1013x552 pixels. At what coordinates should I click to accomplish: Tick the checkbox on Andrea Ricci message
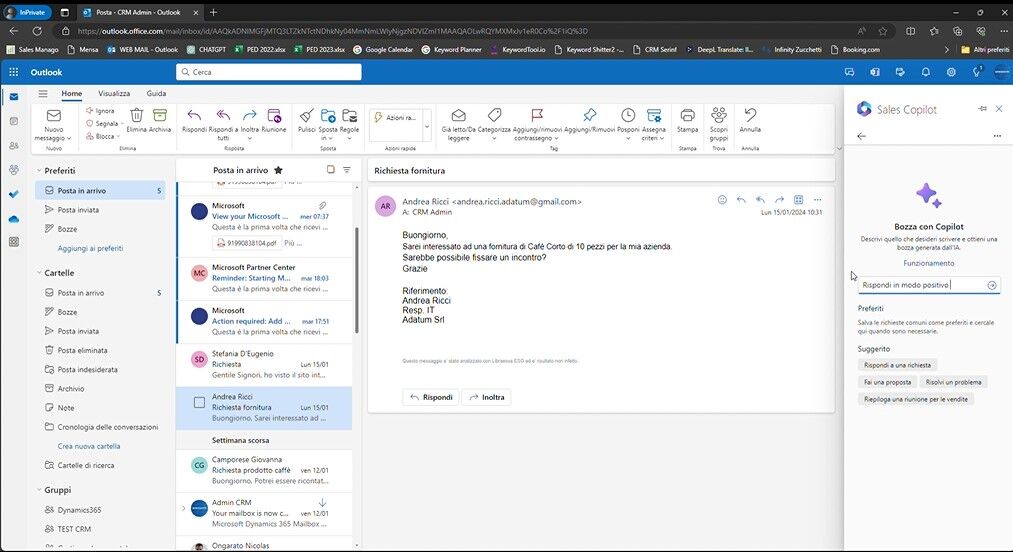(x=199, y=402)
